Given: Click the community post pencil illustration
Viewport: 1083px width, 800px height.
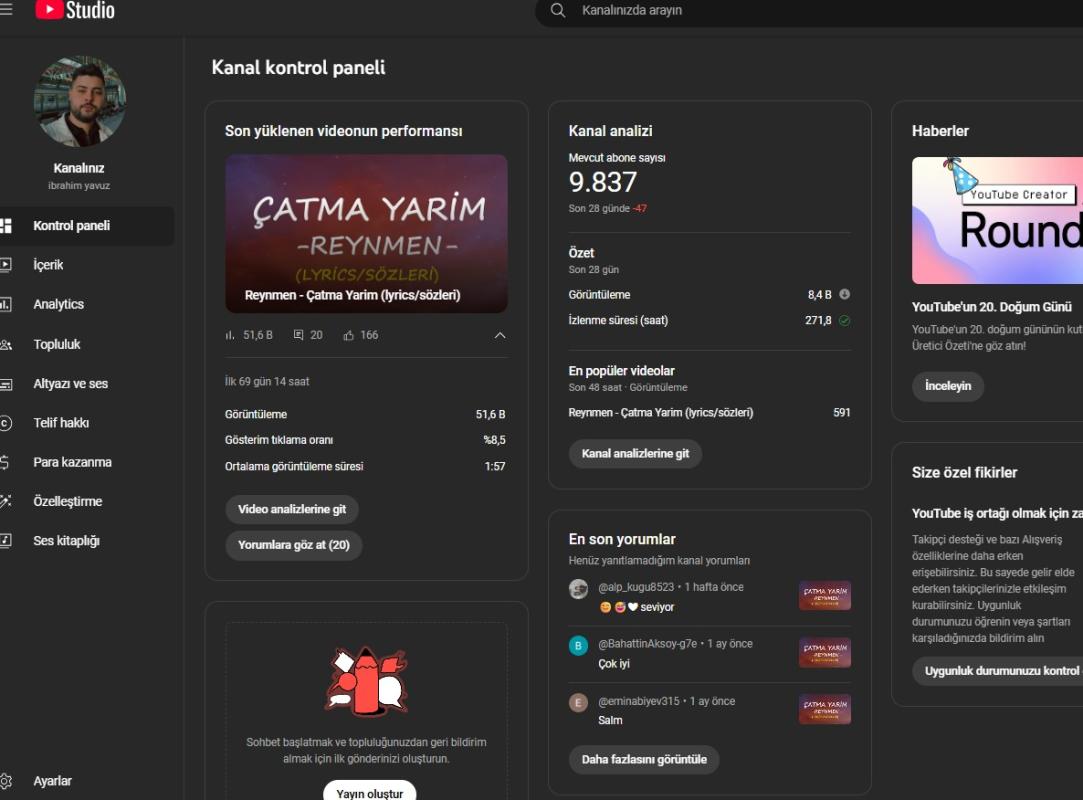Looking at the screenshot, I should (x=367, y=680).
